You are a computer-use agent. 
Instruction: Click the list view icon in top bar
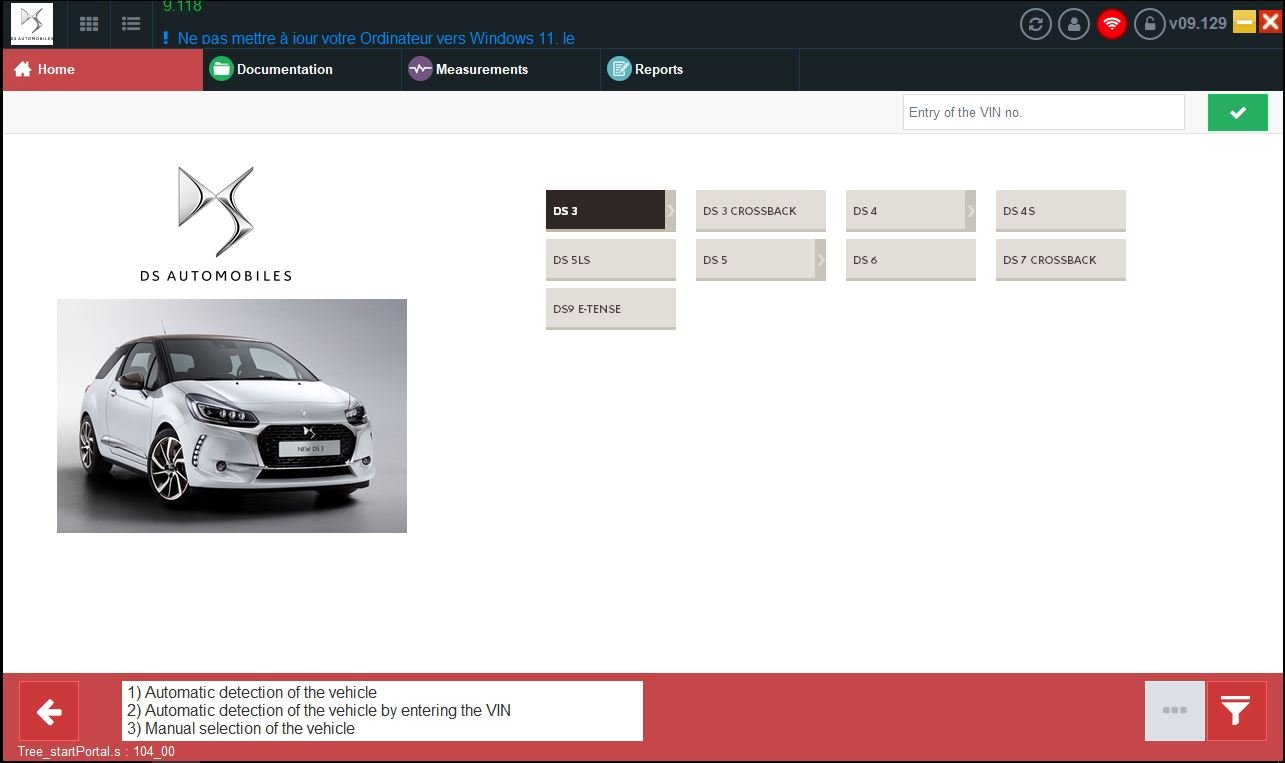click(x=130, y=24)
